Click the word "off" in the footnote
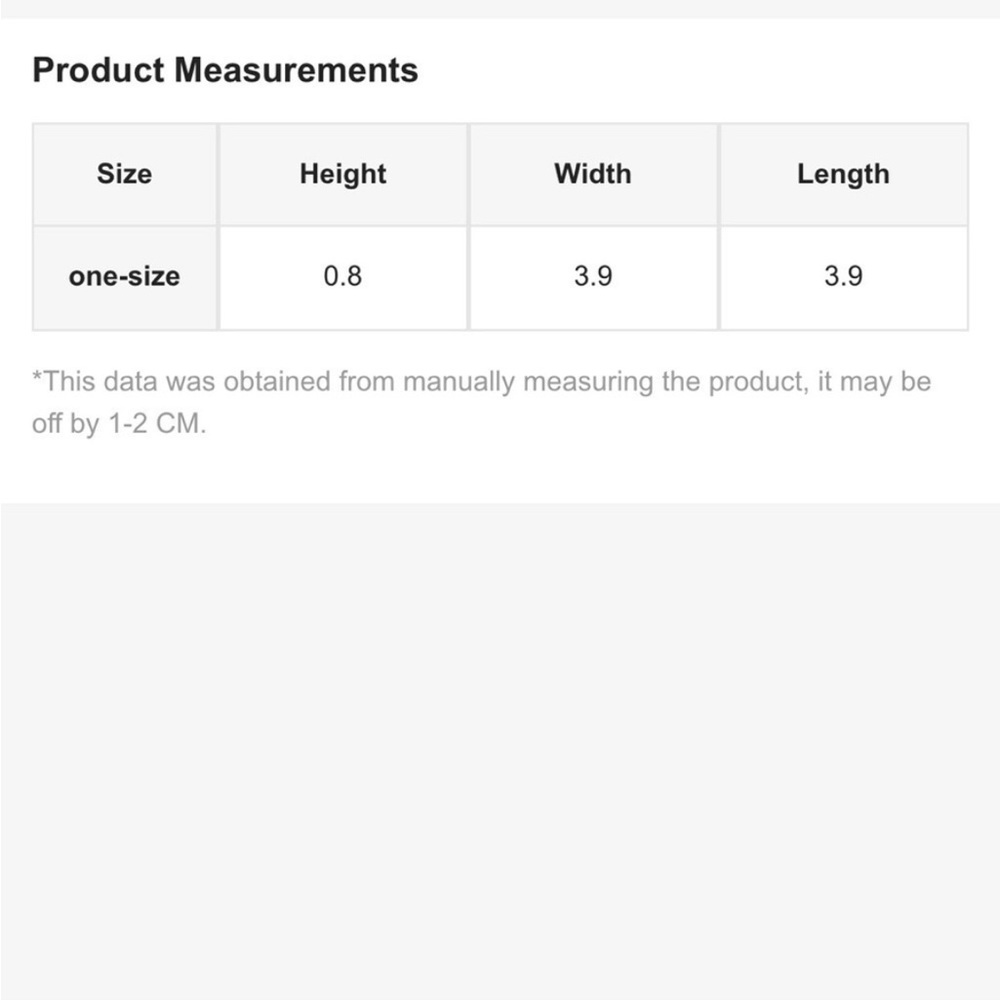Viewport: 1000px width, 1000px height. coord(47,423)
